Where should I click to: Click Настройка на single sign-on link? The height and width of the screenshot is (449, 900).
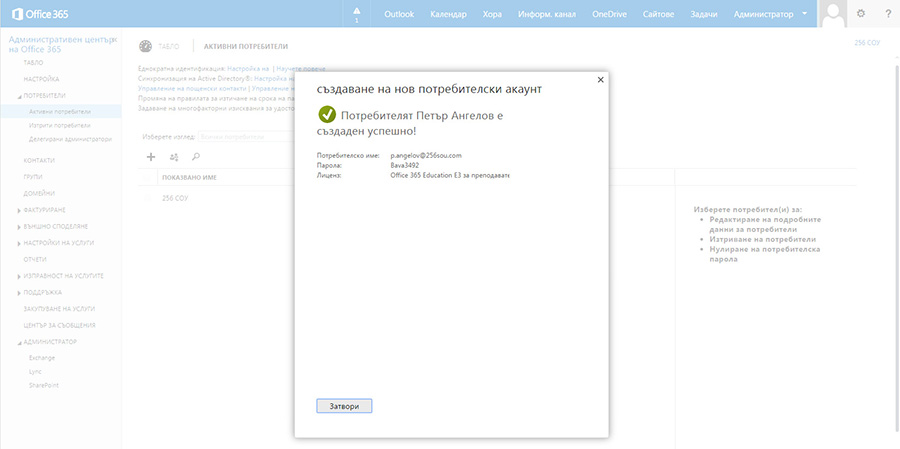point(248,68)
